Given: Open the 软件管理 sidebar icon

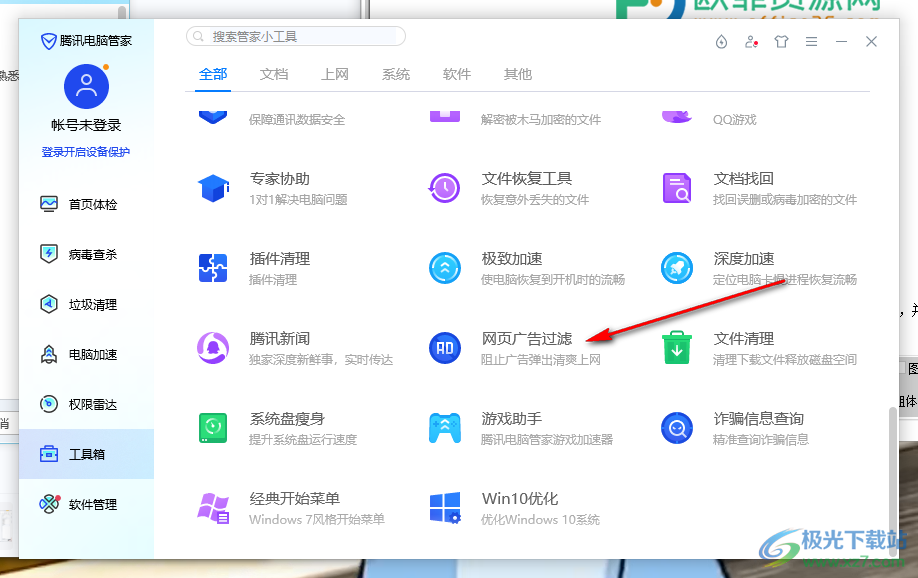Looking at the screenshot, I should 49,504.
